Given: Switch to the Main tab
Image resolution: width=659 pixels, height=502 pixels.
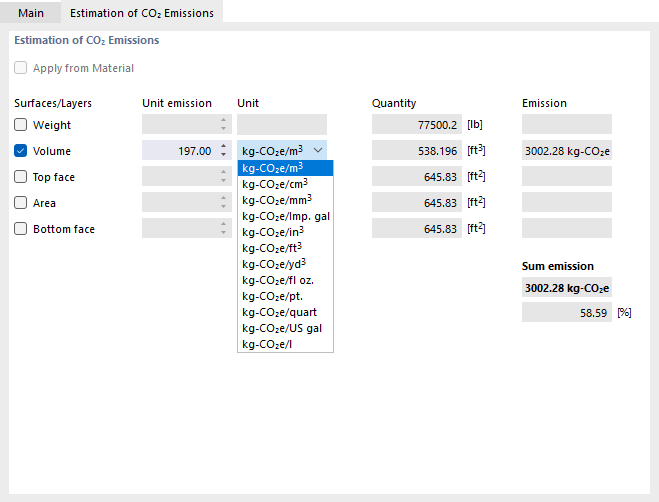Looking at the screenshot, I should (31, 12).
